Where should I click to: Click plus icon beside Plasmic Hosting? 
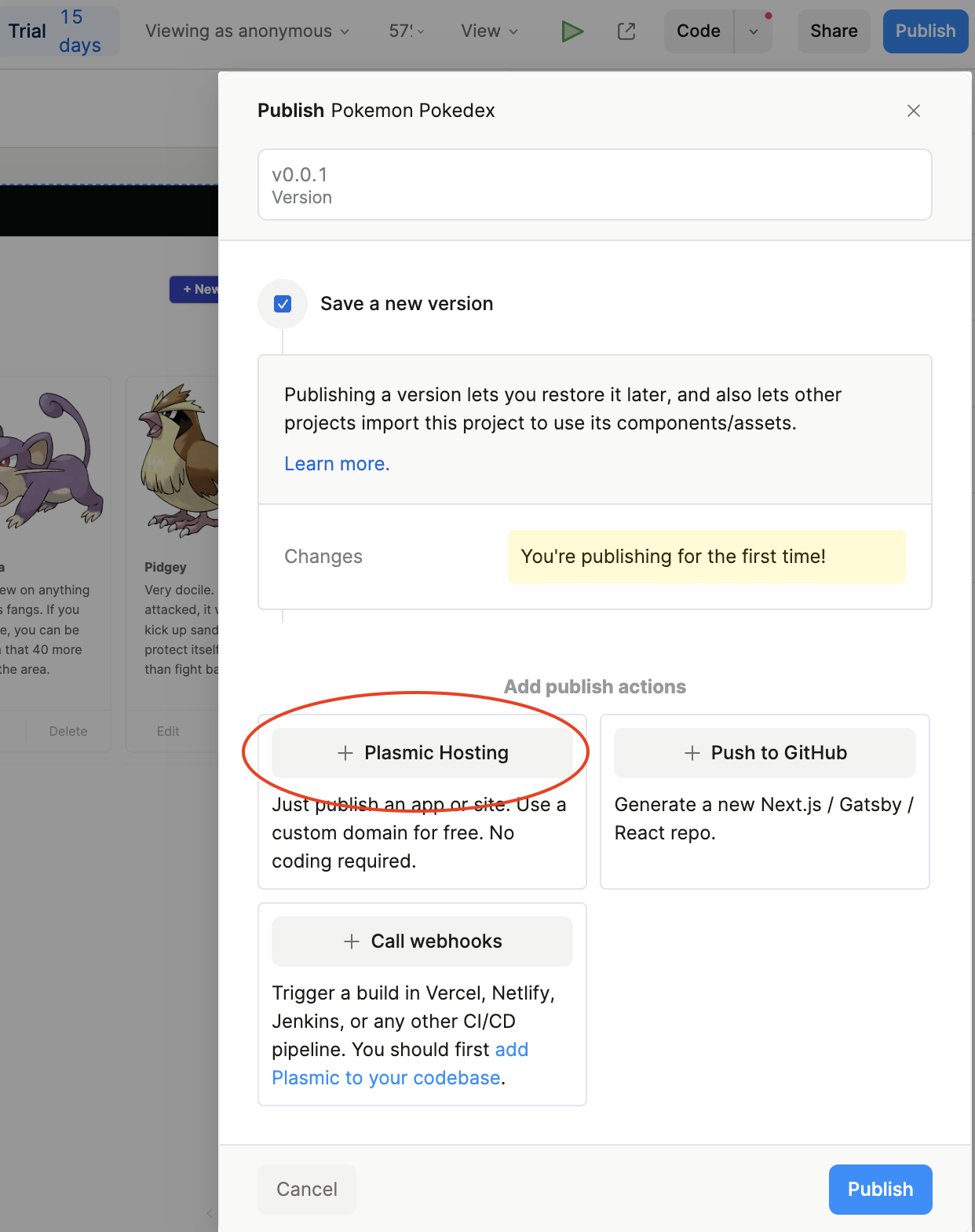pyautogui.click(x=345, y=753)
